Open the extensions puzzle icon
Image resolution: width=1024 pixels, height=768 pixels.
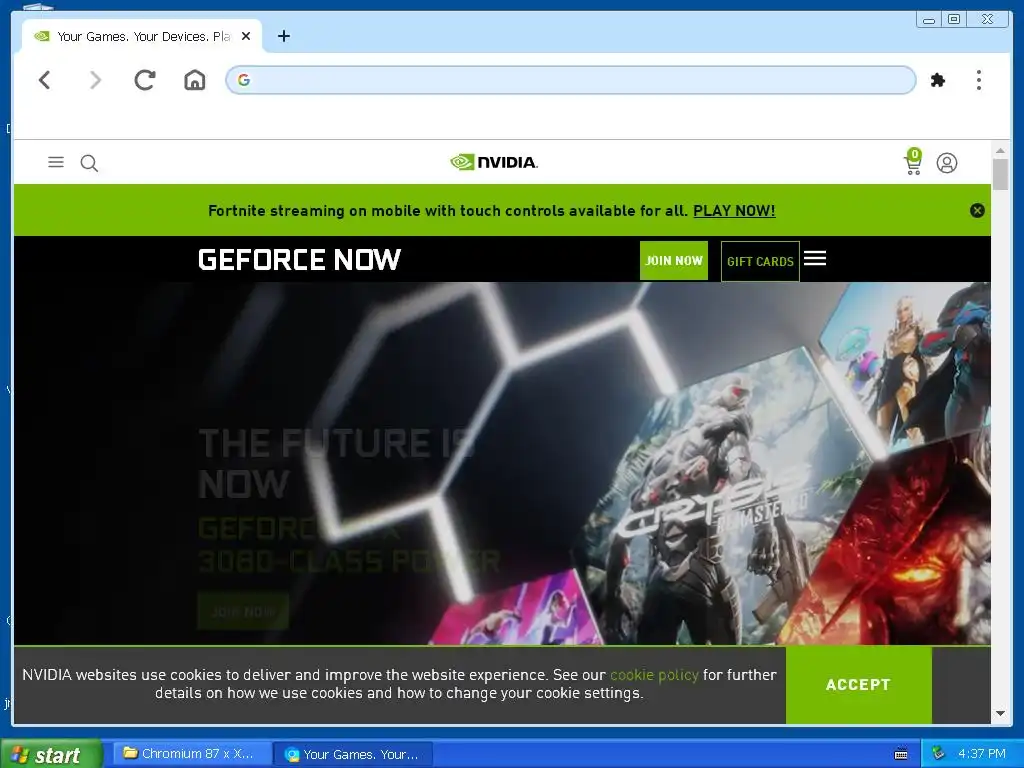[x=938, y=80]
